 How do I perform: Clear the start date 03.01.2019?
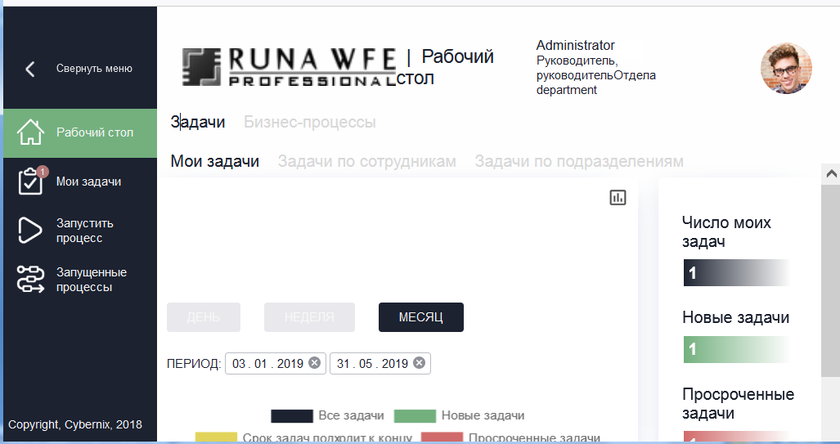[314, 362]
